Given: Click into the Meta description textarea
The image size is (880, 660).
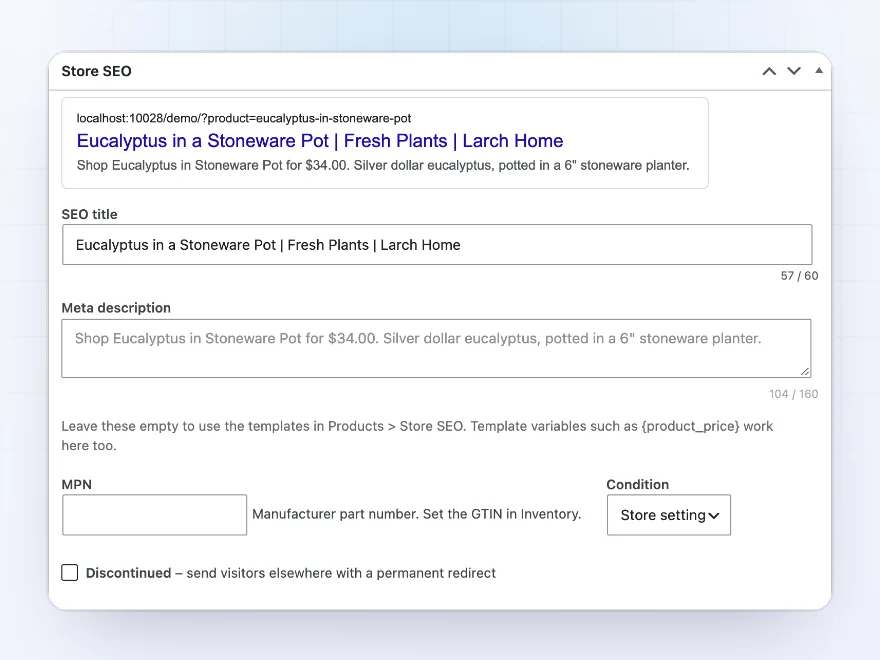Looking at the screenshot, I should 436,349.
